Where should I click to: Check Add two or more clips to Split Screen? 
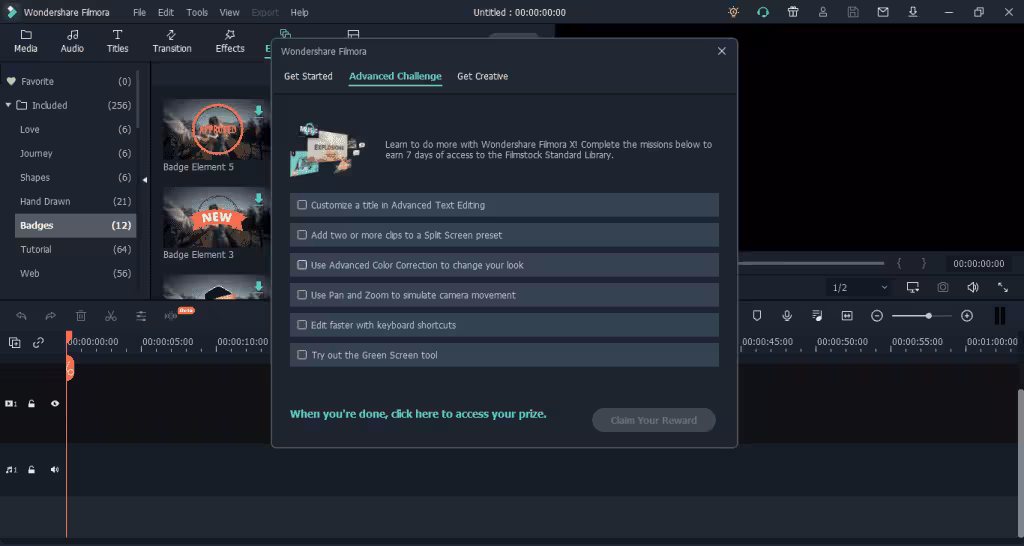pyautogui.click(x=302, y=235)
